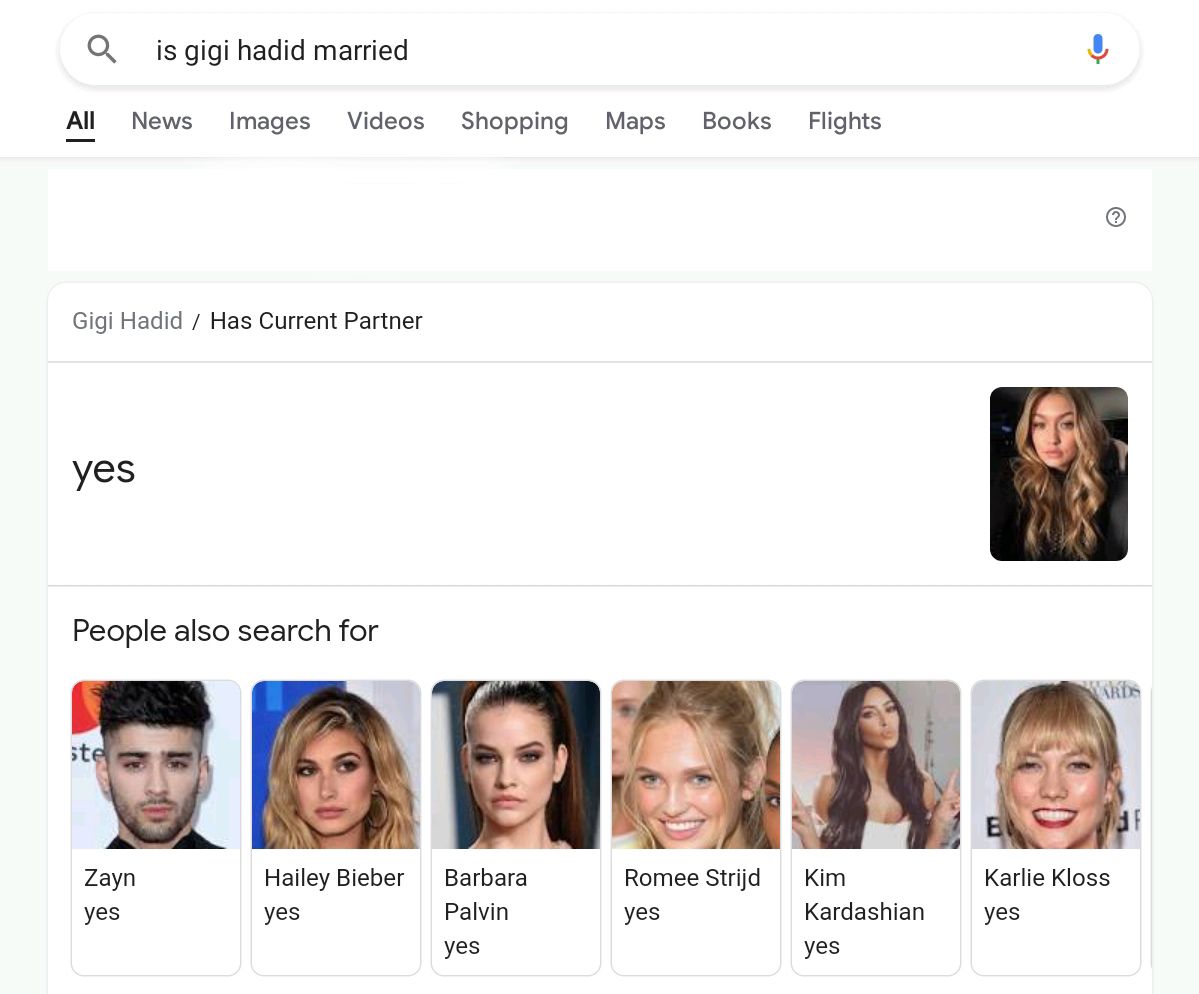Switch to the Maps tab
Screen dimensions: 1199x994
point(635,121)
